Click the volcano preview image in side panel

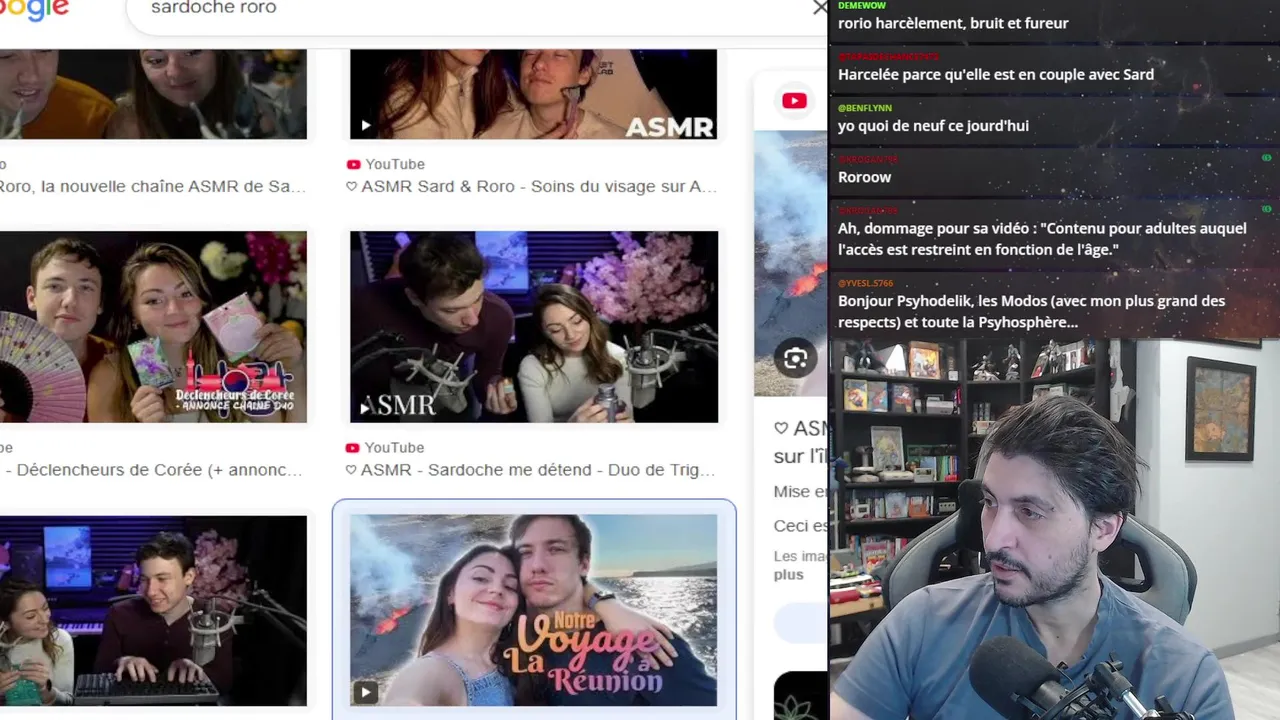tap(790, 262)
